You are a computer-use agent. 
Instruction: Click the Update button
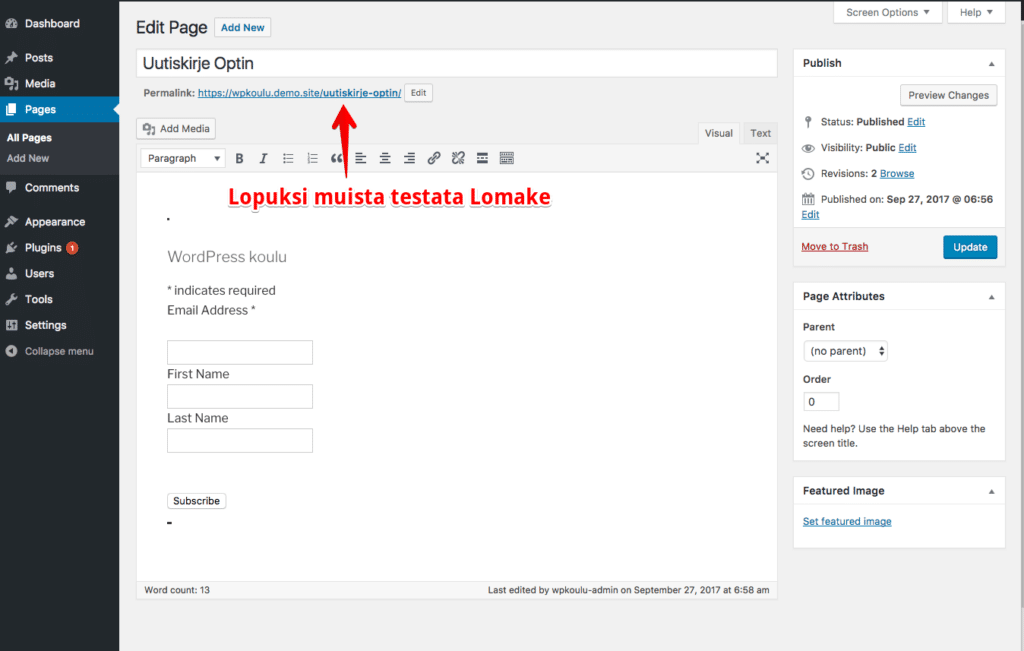(x=970, y=247)
